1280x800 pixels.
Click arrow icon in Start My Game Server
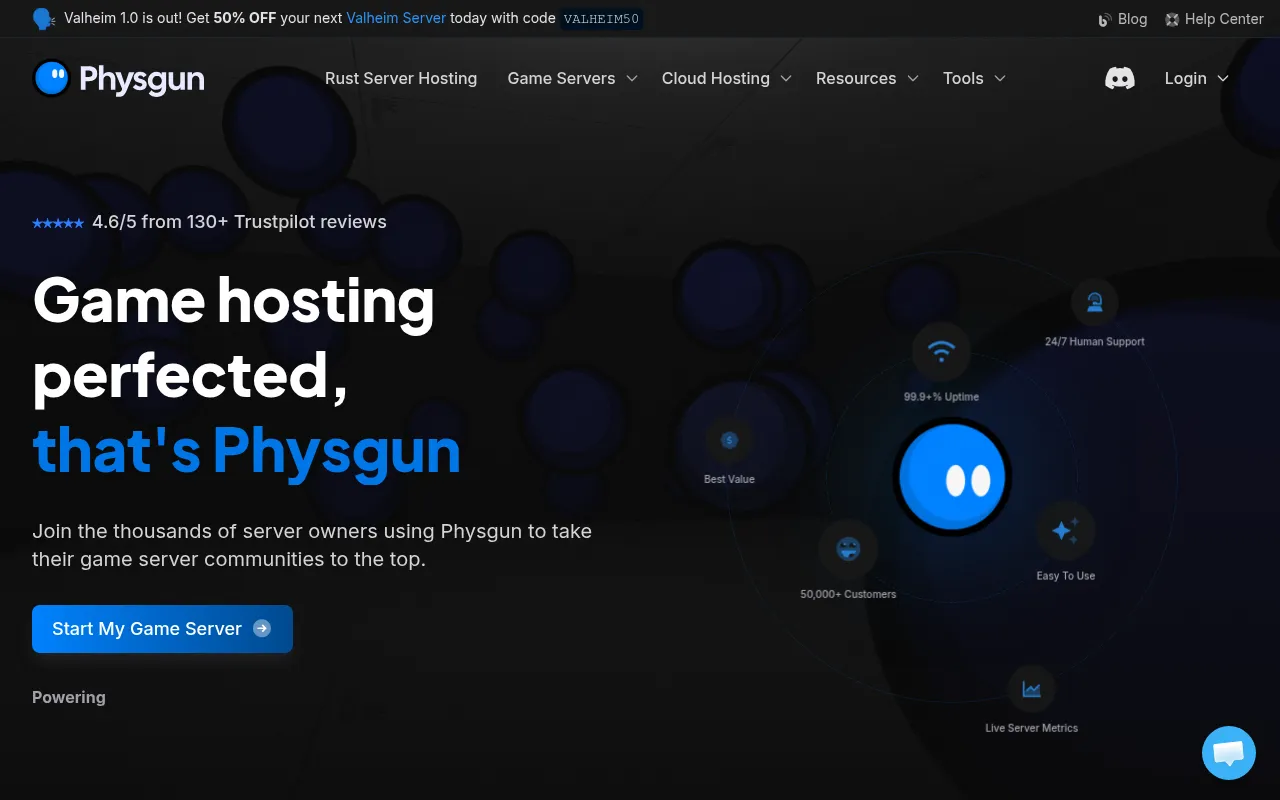point(262,628)
